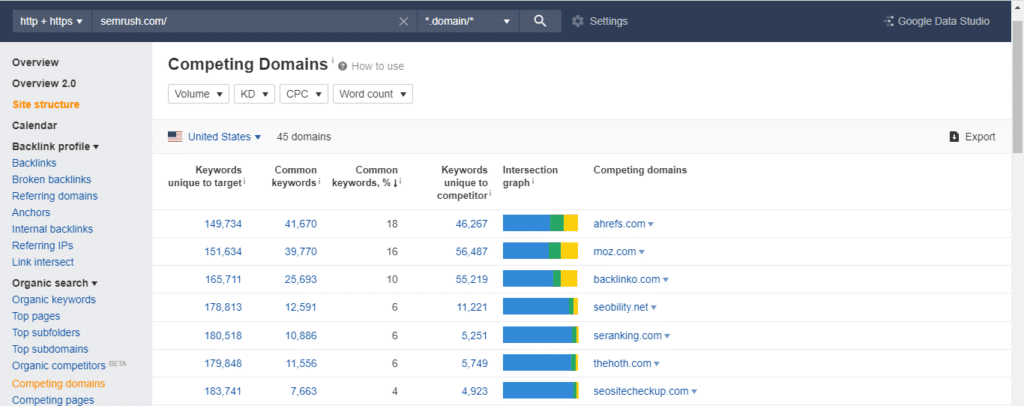The width and height of the screenshot is (1024, 406).
Task: Open the Volume filter dropdown
Action: 199,94
